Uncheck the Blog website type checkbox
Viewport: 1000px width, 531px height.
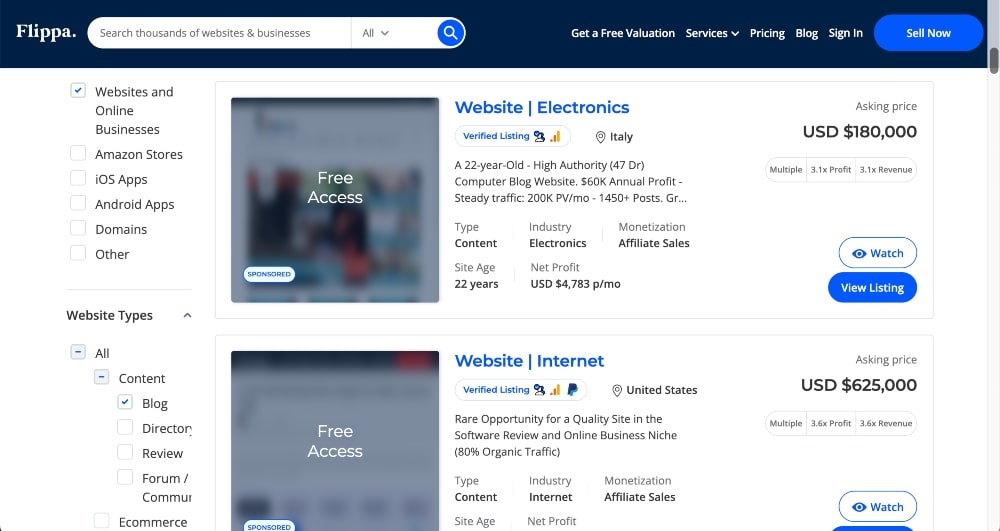pos(125,402)
